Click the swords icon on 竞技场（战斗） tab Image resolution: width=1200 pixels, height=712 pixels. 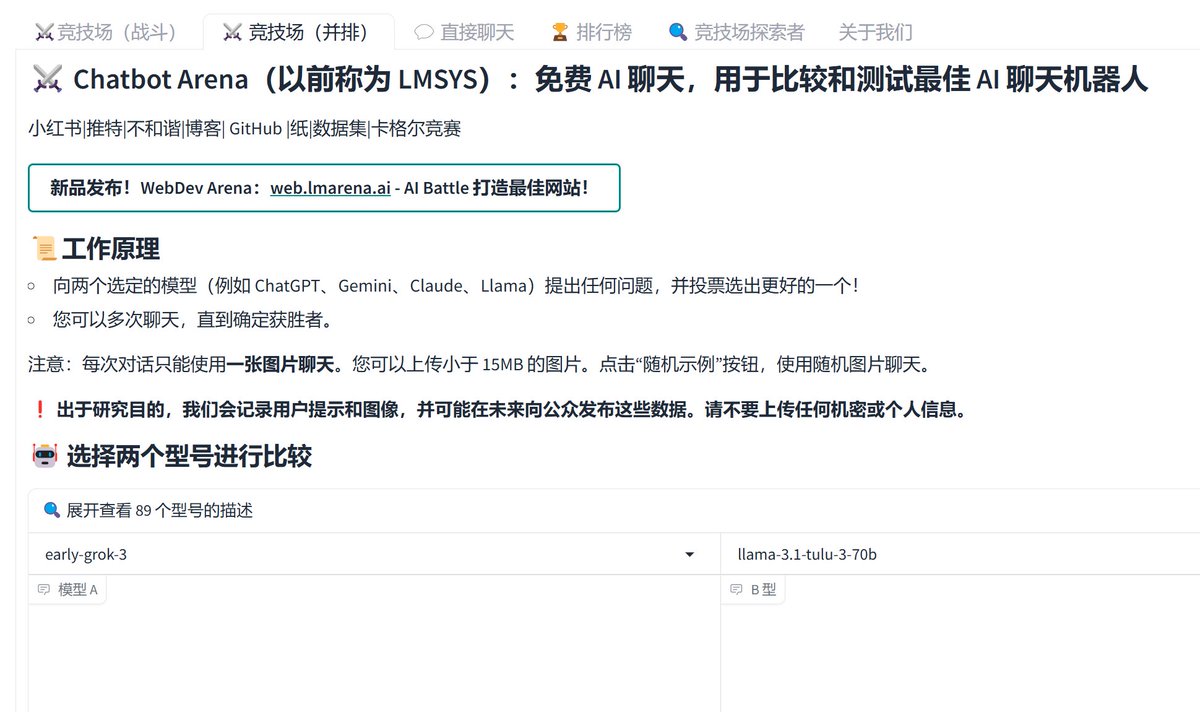click(44, 32)
